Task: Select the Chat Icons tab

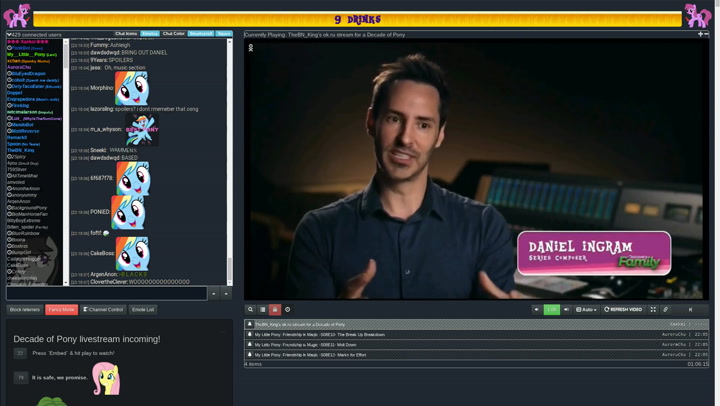Action: coord(126,34)
